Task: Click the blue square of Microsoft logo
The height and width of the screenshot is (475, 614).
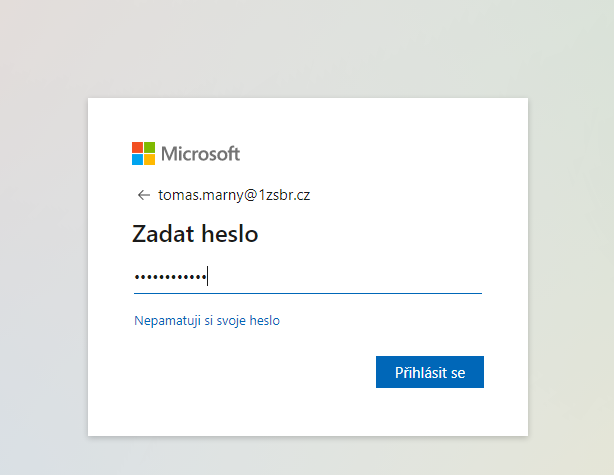Action: pos(137,160)
